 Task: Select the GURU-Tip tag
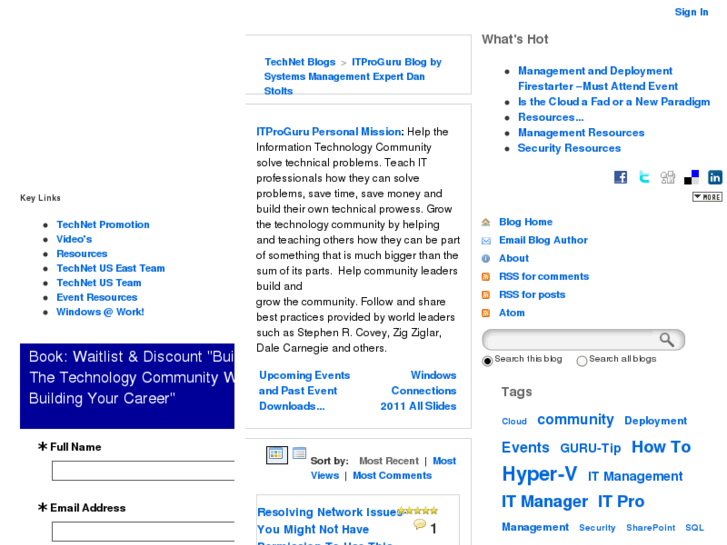[590, 448]
